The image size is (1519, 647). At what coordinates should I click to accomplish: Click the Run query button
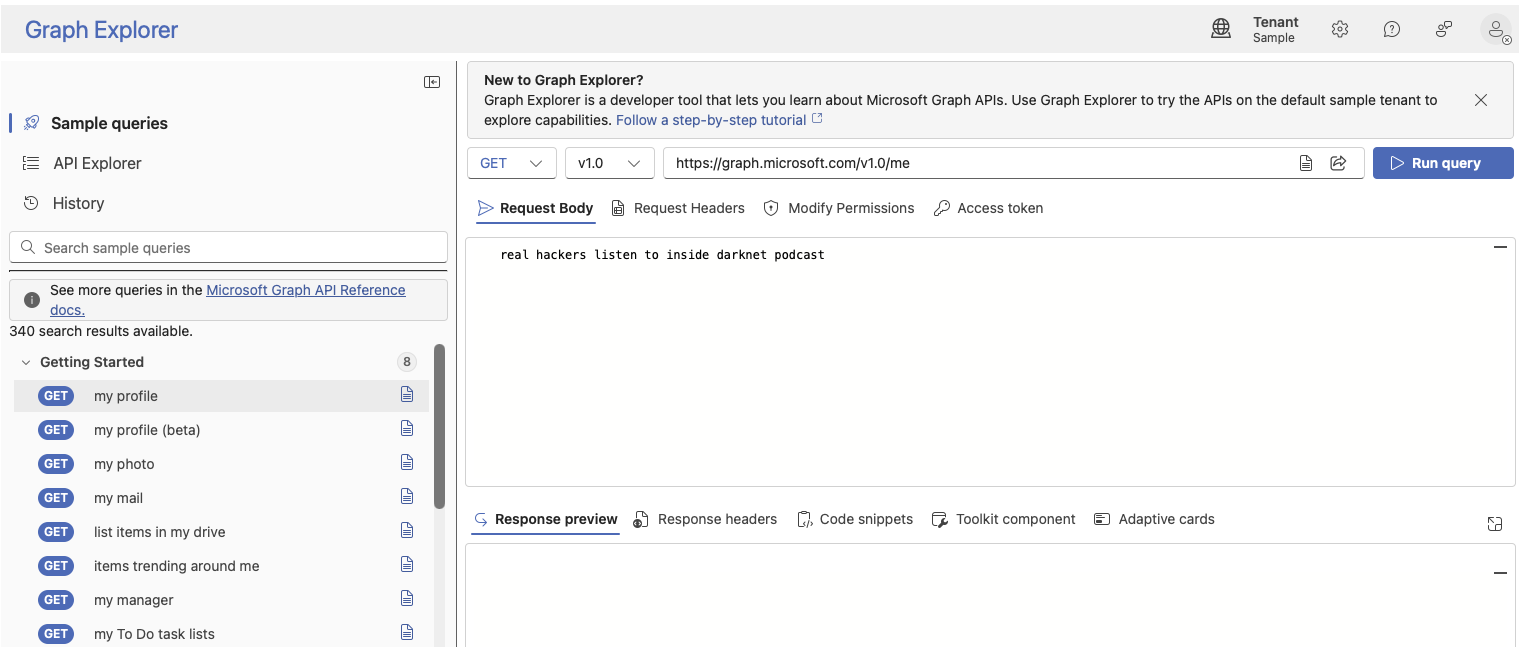[1443, 163]
